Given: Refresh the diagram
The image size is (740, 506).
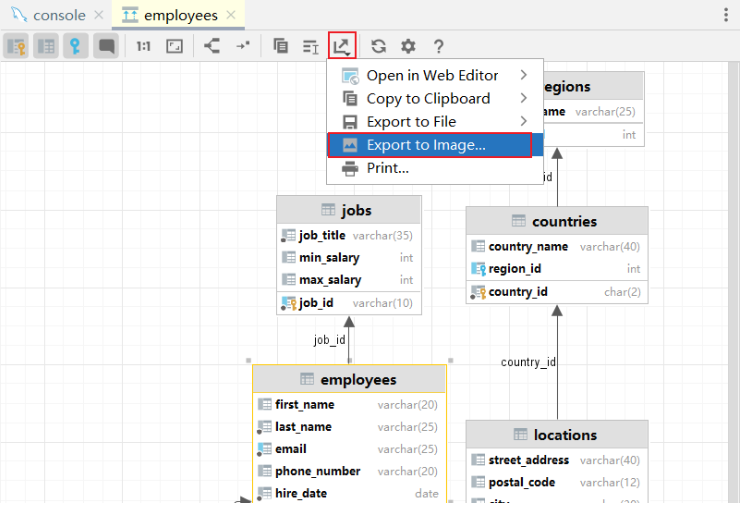Looking at the screenshot, I should [x=378, y=46].
